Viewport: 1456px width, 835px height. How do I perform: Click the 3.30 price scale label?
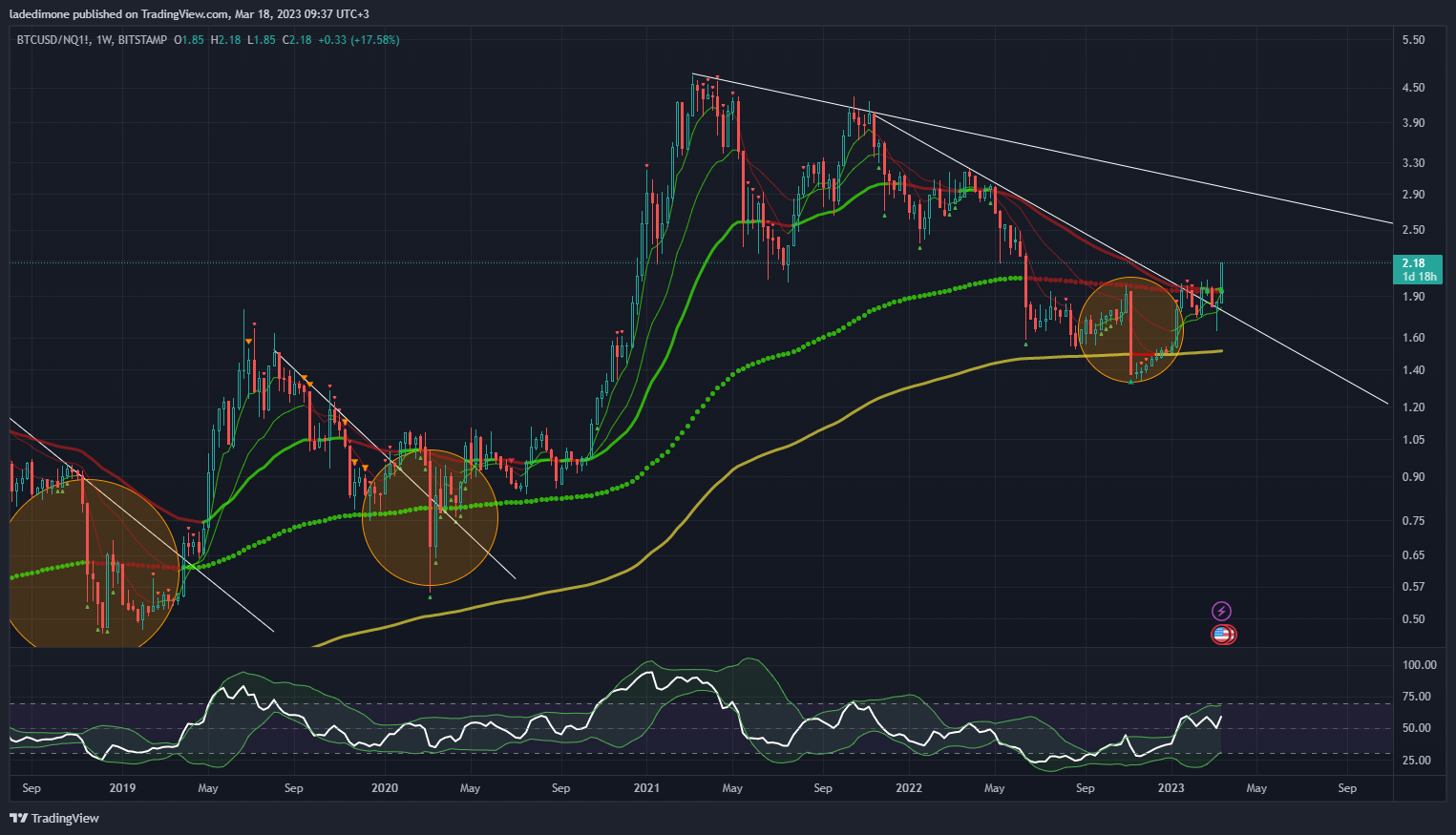1413,163
